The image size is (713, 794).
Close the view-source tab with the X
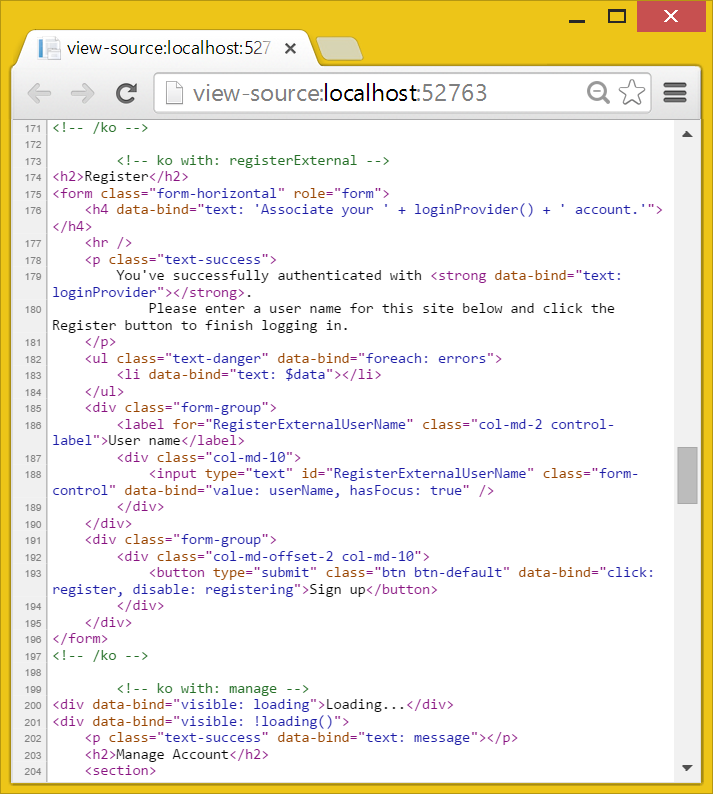point(290,49)
